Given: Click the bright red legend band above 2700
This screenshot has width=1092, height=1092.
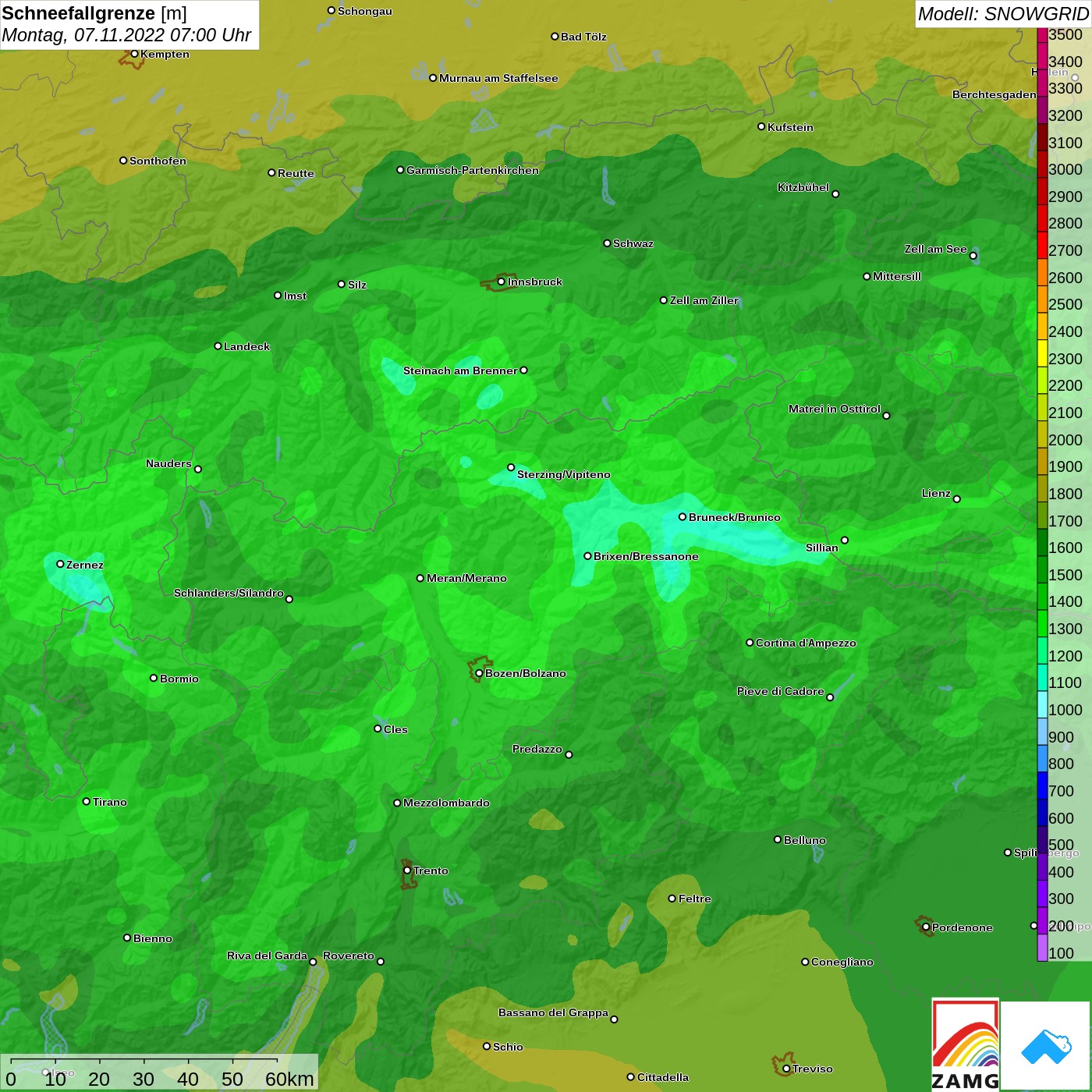Looking at the screenshot, I should click(1042, 245).
